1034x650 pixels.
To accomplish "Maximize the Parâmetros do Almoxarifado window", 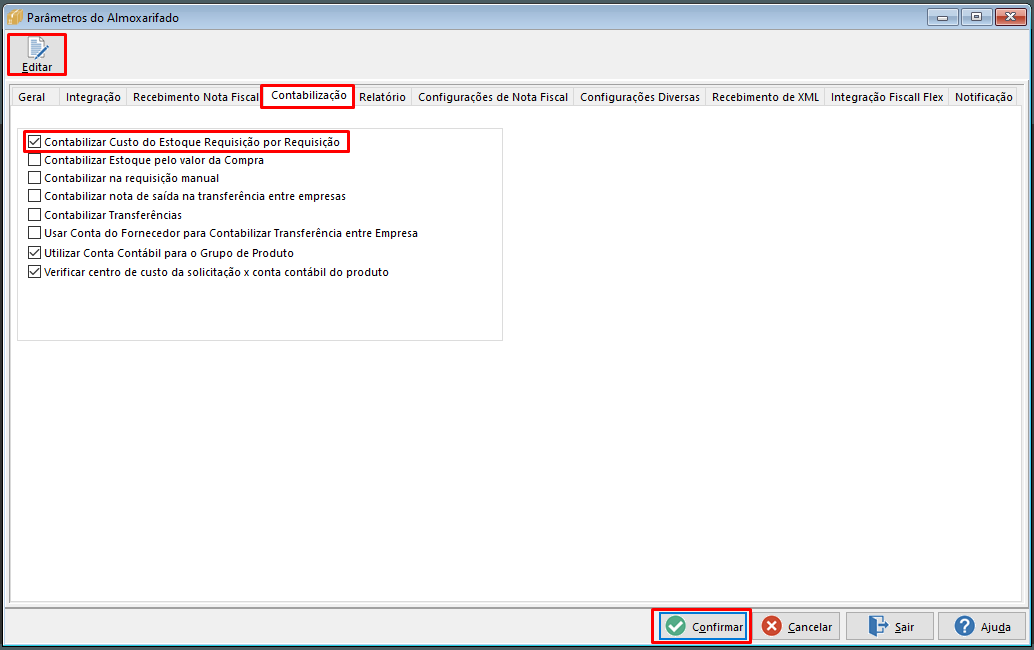I will pyautogui.click(x=977, y=17).
